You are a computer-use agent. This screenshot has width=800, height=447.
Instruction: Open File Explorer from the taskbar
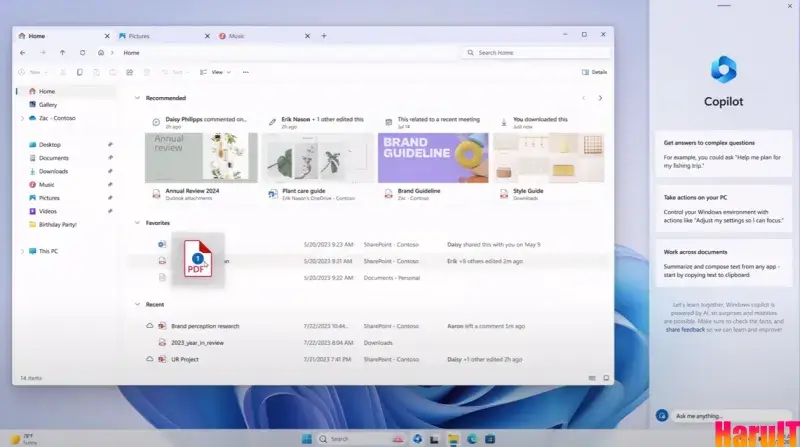pos(453,439)
